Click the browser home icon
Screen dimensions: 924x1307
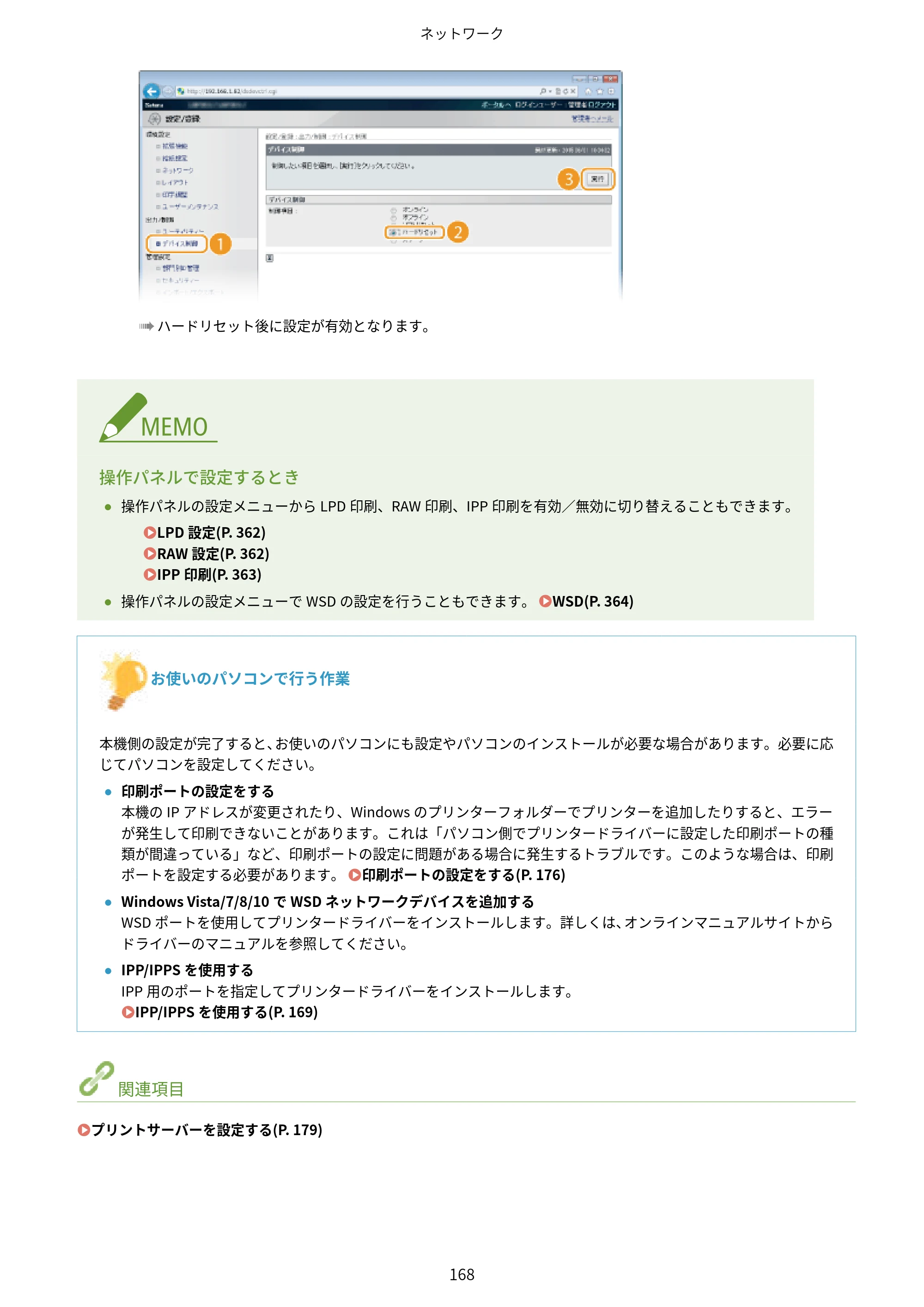click(x=588, y=91)
